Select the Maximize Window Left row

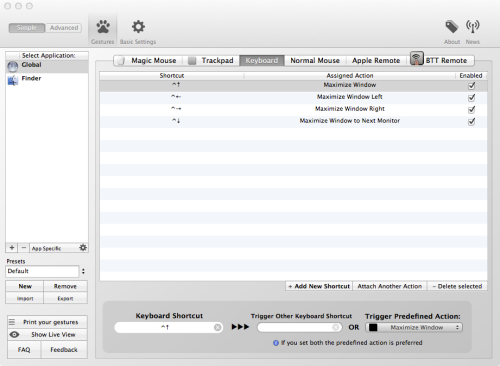[293, 98]
